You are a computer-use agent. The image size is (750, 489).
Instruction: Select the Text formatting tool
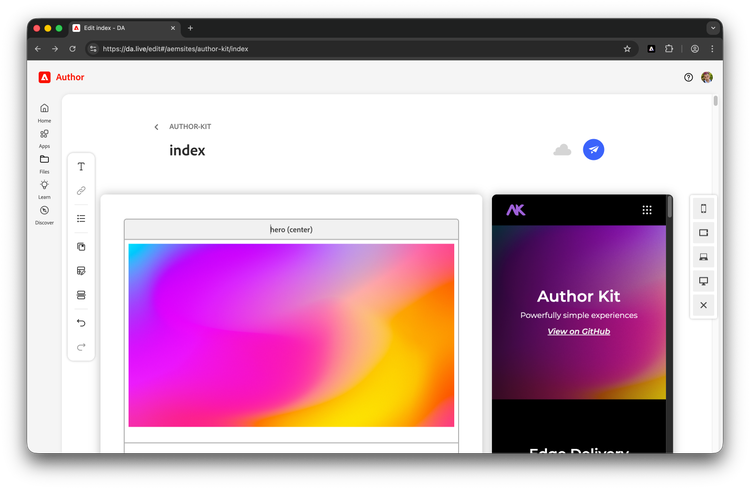[81, 167]
